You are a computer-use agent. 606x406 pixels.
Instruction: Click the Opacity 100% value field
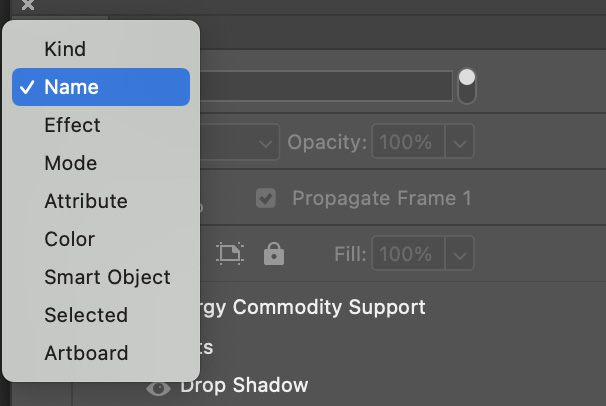tap(408, 142)
